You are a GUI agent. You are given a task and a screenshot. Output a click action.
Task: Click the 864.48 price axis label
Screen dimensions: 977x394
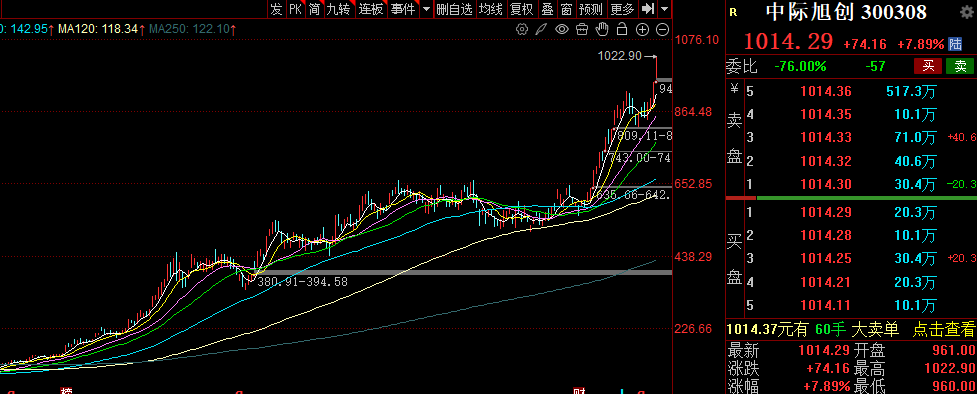[693, 112]
